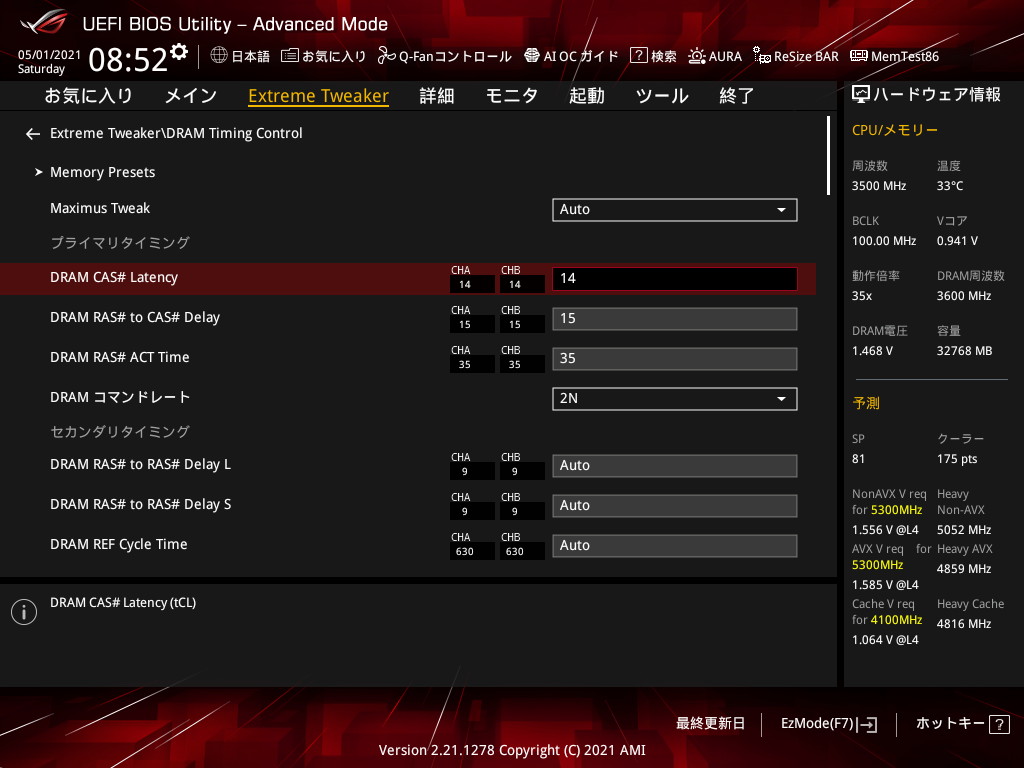The height and width of the screenshot is (768, 1024).
Task: Select Extreme Tweaker tab
Action: coord(319,96)
